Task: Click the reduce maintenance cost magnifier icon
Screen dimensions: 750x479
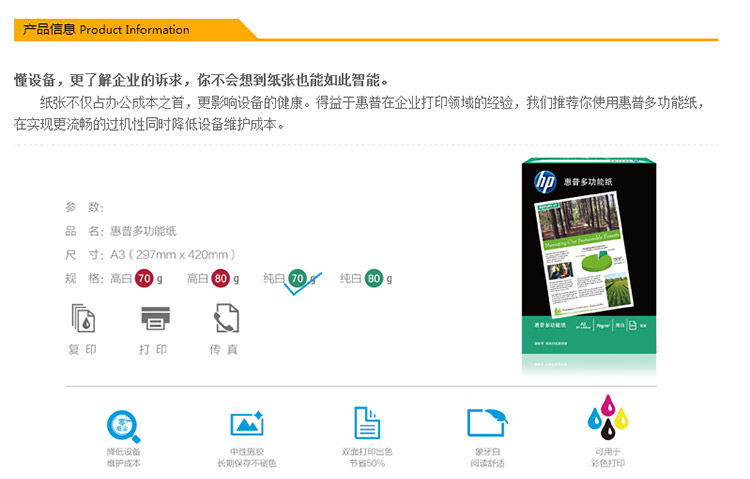Action: tap(123, 425)
